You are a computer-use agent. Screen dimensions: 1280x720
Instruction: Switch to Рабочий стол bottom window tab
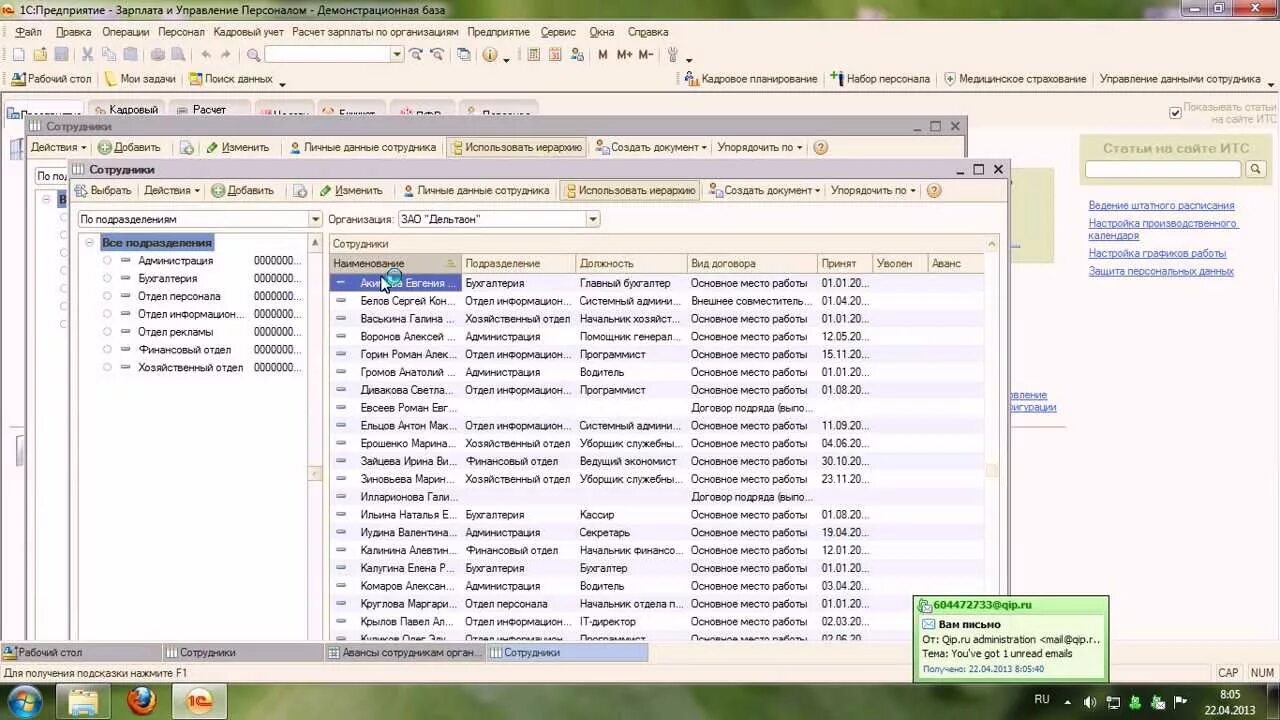80,653
